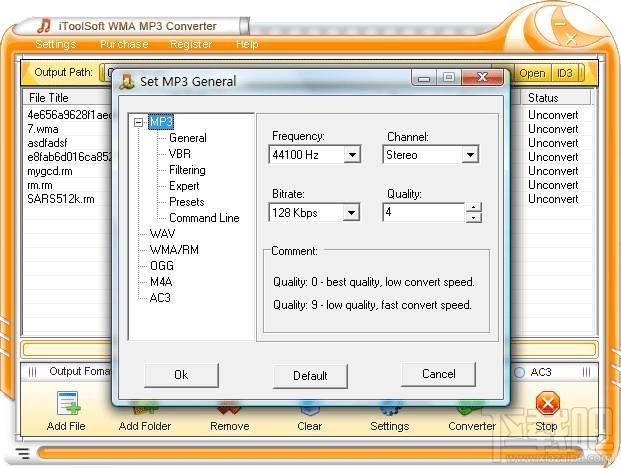The height and width of the screenshot is (468, 621).
Task: Click the bottom-left menu lines icon
Action: pos(23,453)
